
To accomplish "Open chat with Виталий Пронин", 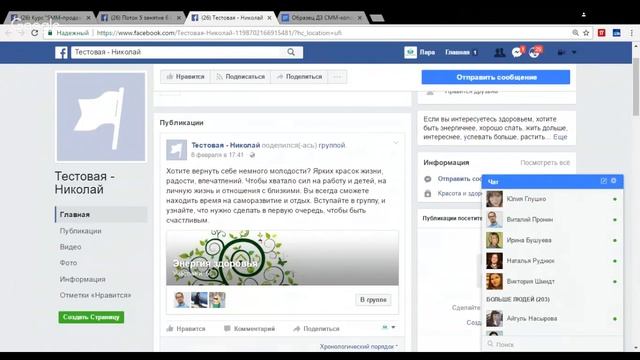I will [x=552, y=220].
